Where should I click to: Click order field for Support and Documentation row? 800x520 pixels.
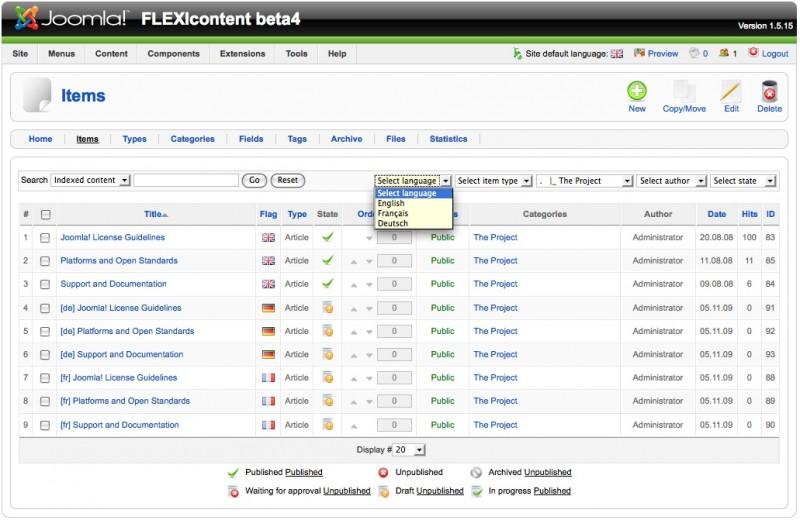pos(394,284)
